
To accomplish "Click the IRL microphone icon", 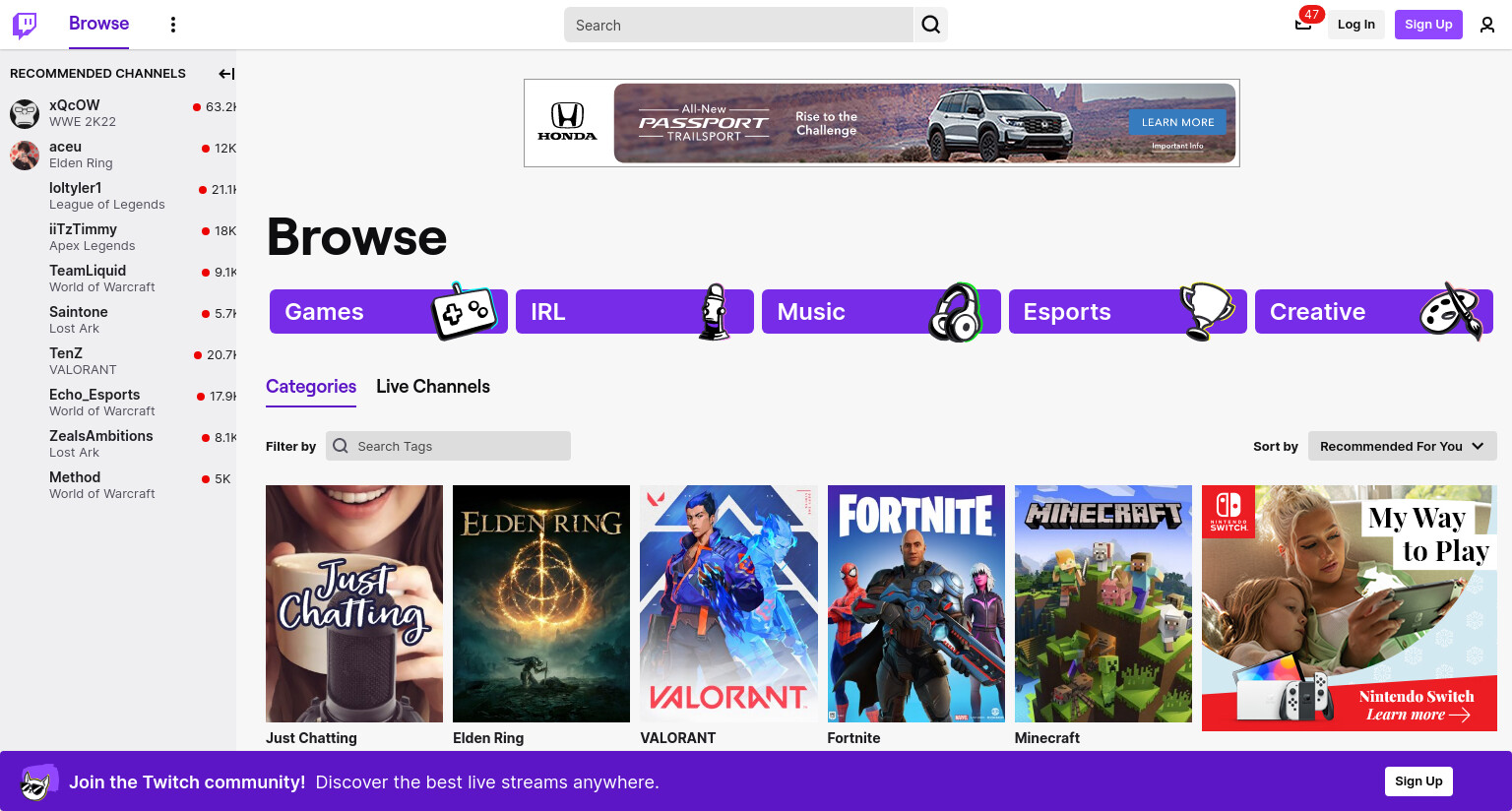I will coord(716,312).
